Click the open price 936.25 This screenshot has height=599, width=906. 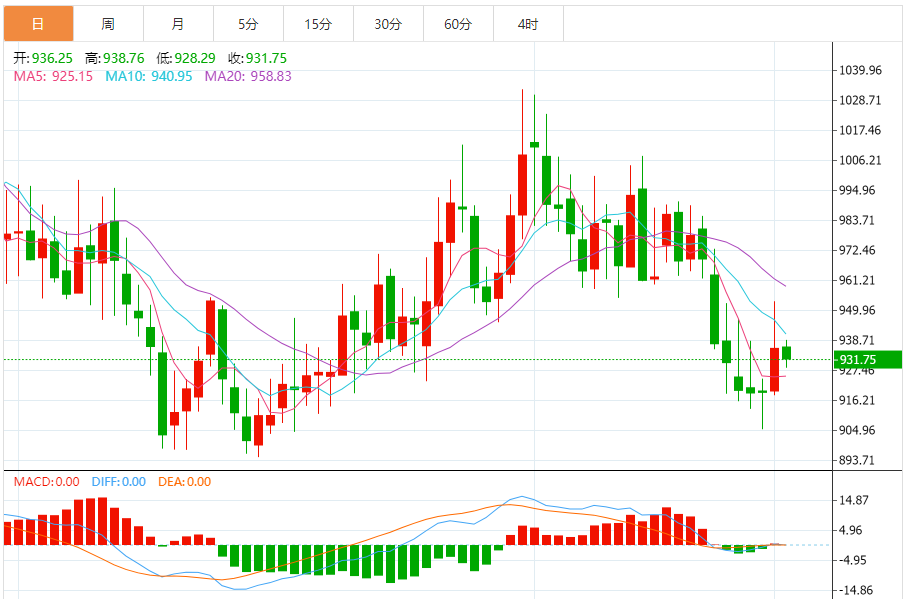point(52,58)
